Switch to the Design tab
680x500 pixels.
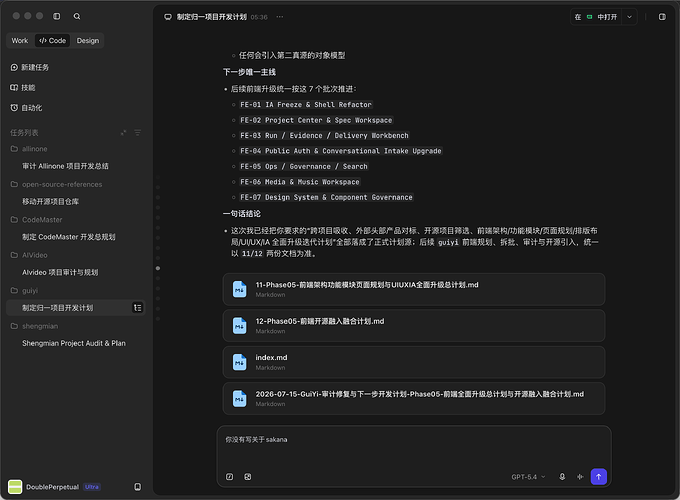pos(88,40)
